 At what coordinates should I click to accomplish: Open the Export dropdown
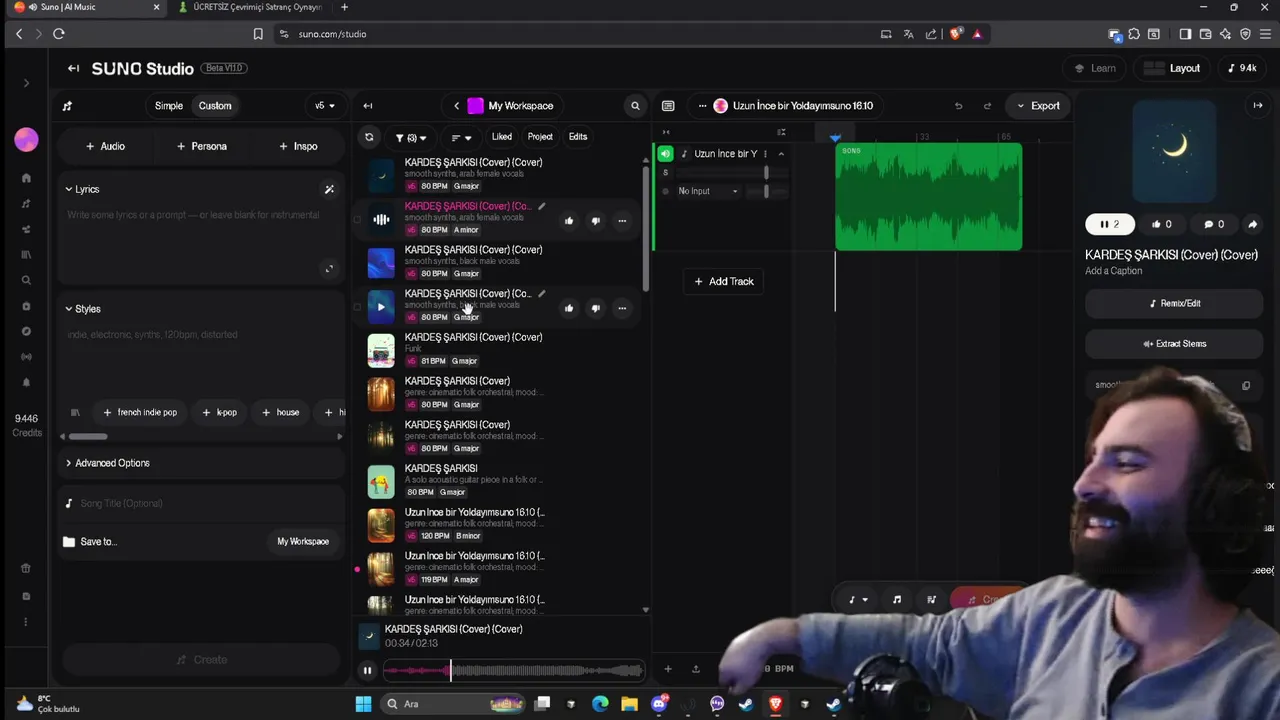click(x=1038, y=105)
